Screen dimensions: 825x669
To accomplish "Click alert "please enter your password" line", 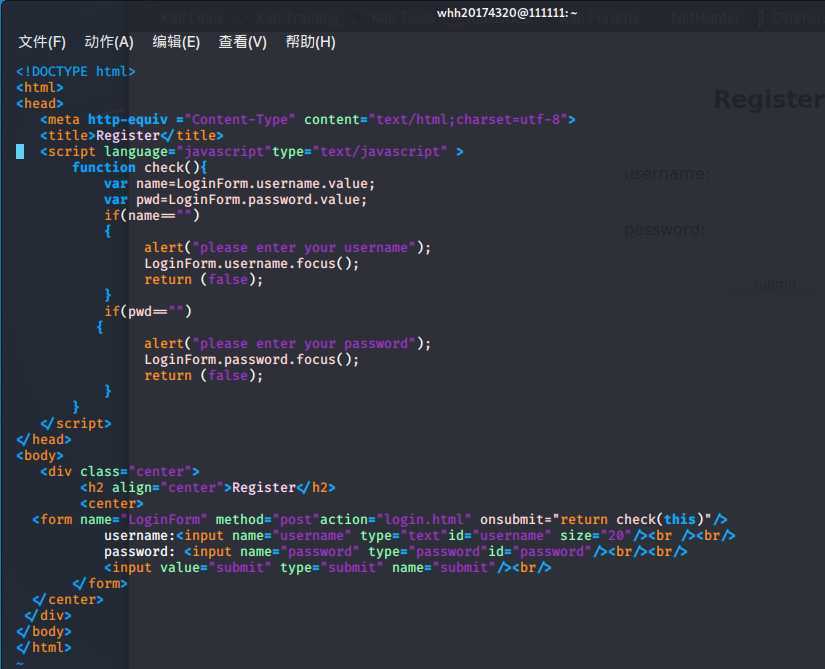I will coord(288,343).
